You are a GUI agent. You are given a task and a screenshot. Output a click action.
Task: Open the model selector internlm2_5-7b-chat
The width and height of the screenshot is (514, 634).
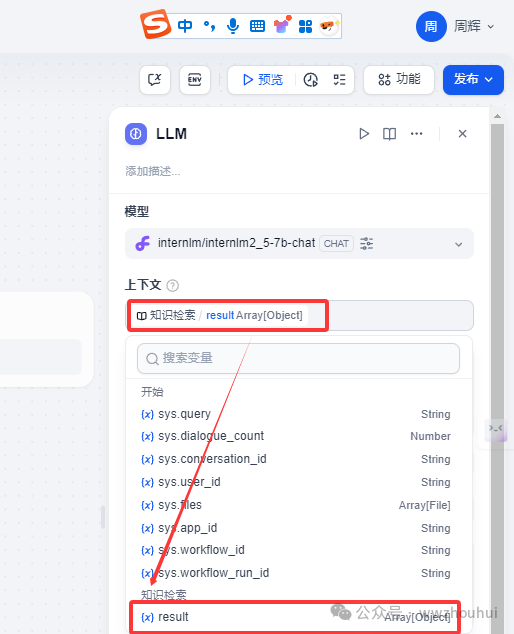coord(299,243)
